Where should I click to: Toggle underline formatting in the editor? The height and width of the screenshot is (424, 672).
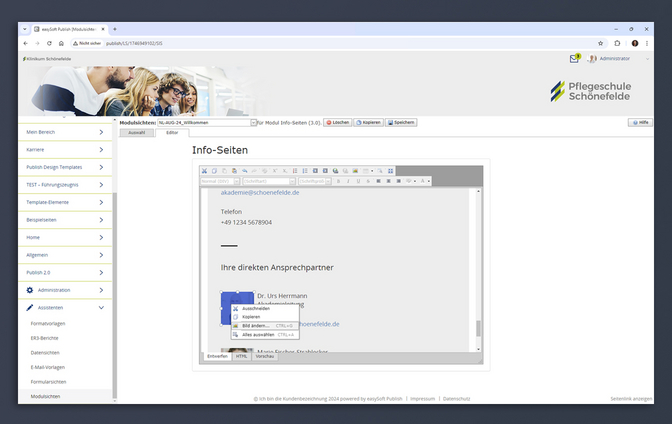tap(356, 181)
